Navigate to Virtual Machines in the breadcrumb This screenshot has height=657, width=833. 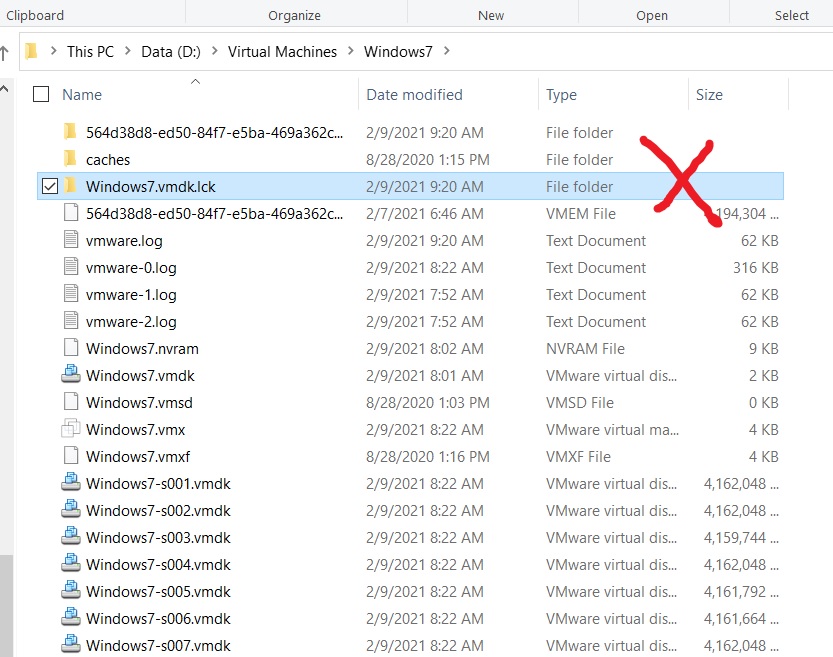[x=283, y=51]
